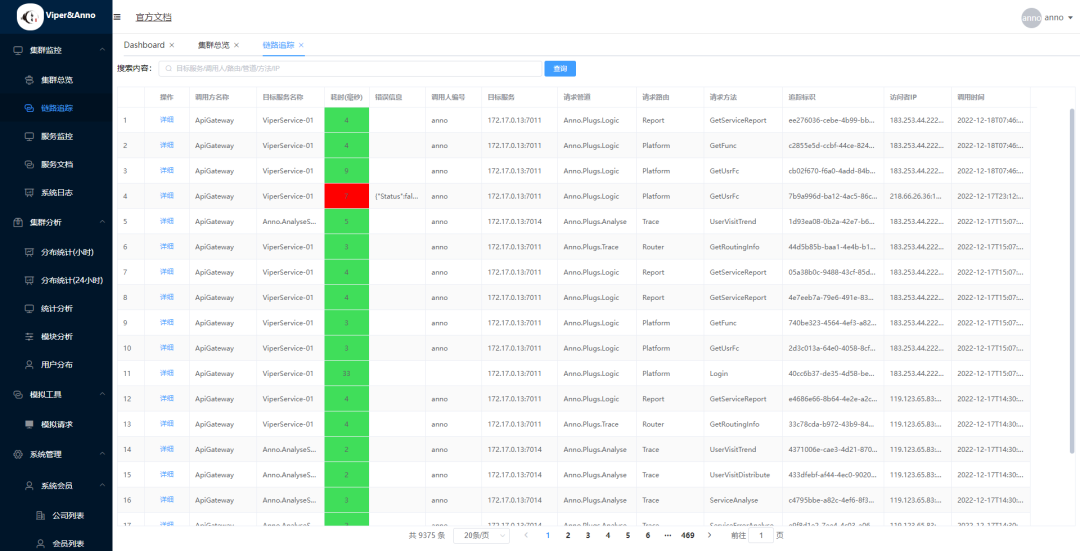Click the UserVisitTrend cell in row 5

[742, 222]
